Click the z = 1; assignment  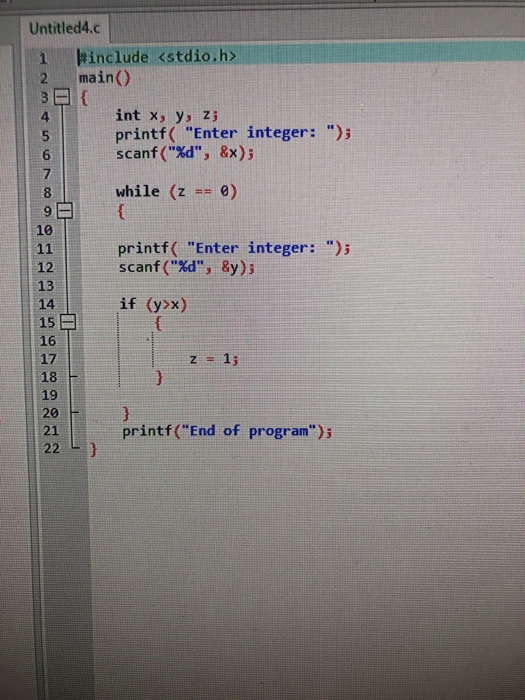pyautogui.click(x=214, y=359)
